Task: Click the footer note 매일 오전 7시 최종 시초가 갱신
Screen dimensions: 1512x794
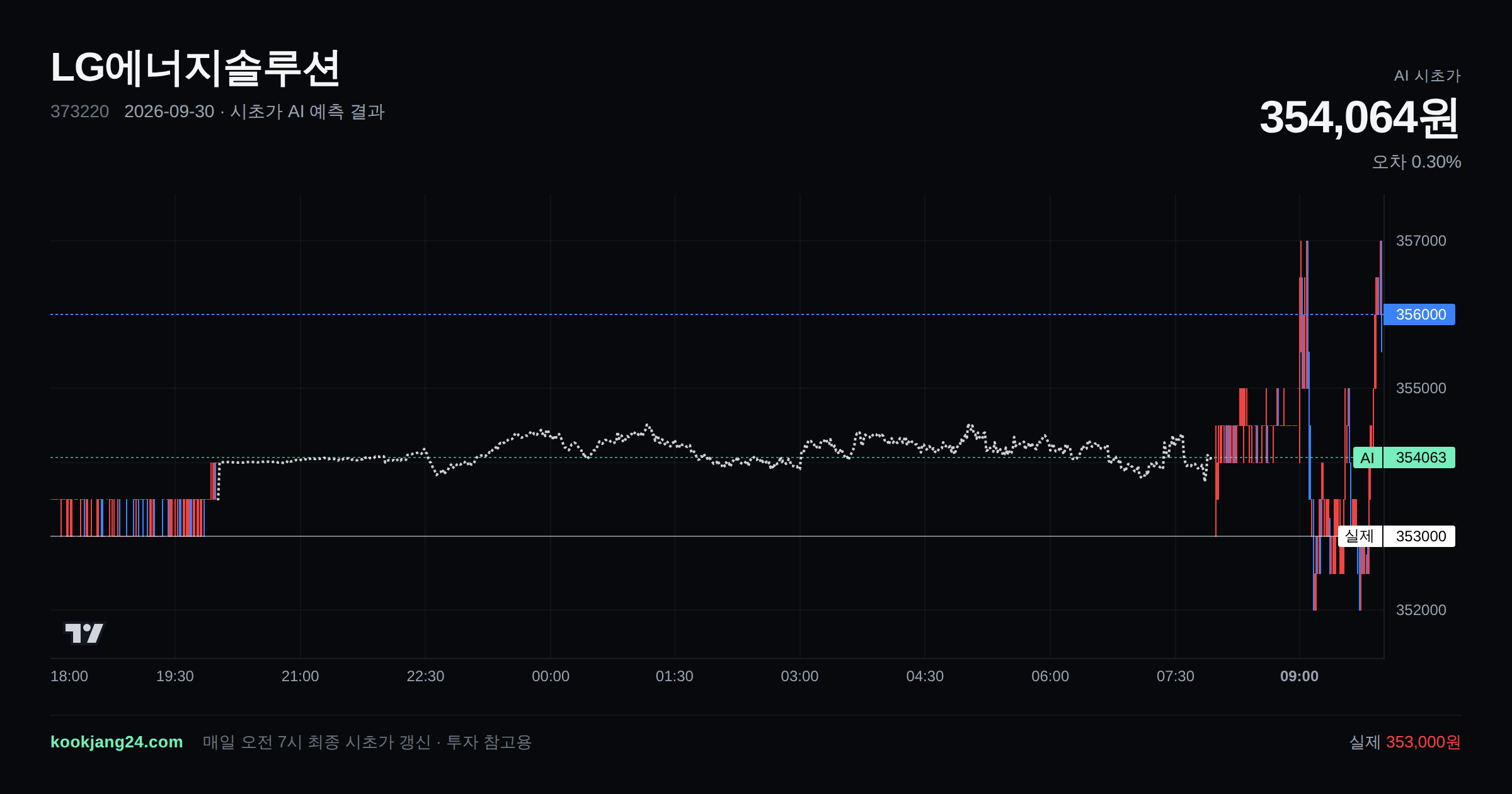Action: [317, 742]
